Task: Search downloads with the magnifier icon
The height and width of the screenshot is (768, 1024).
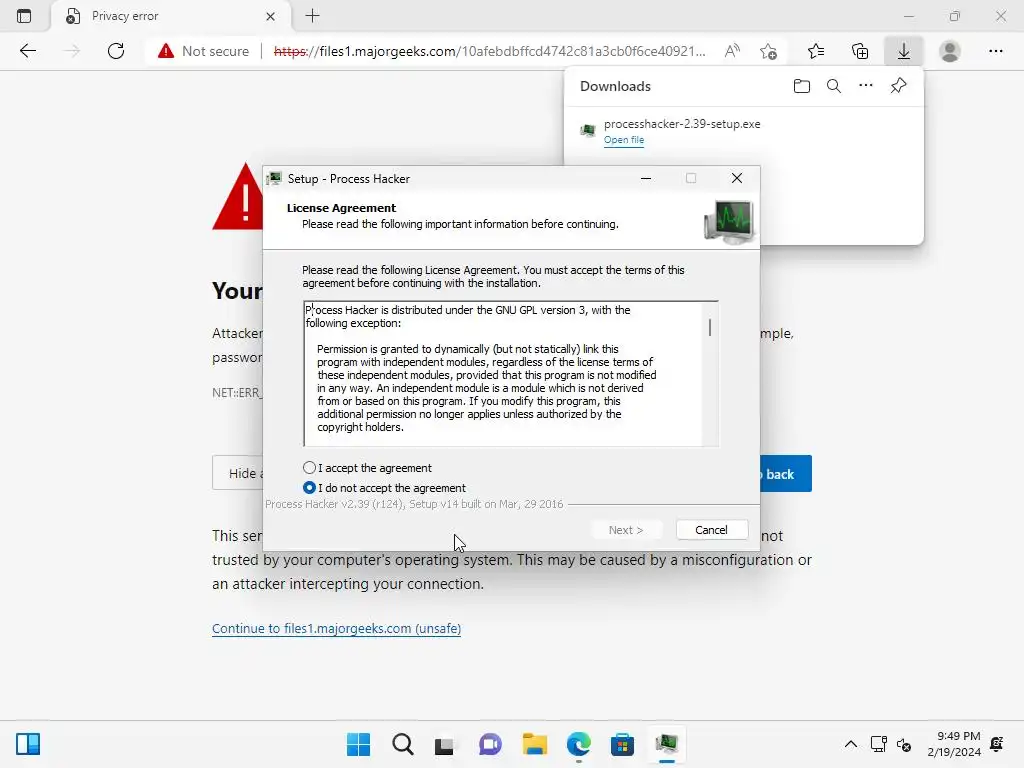Action: [833, 86]
